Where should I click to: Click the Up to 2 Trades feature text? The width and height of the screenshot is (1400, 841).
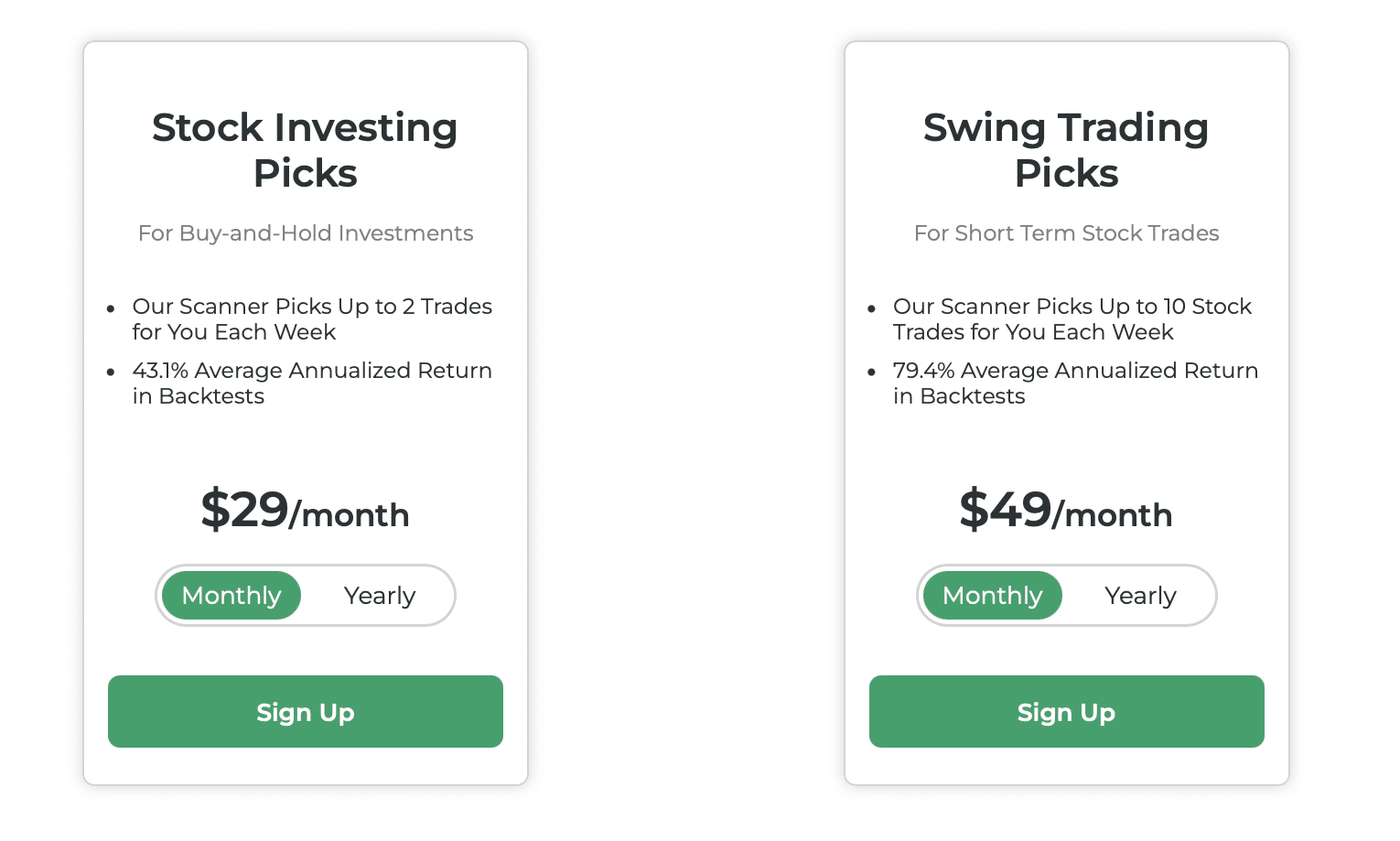[312, 319]
